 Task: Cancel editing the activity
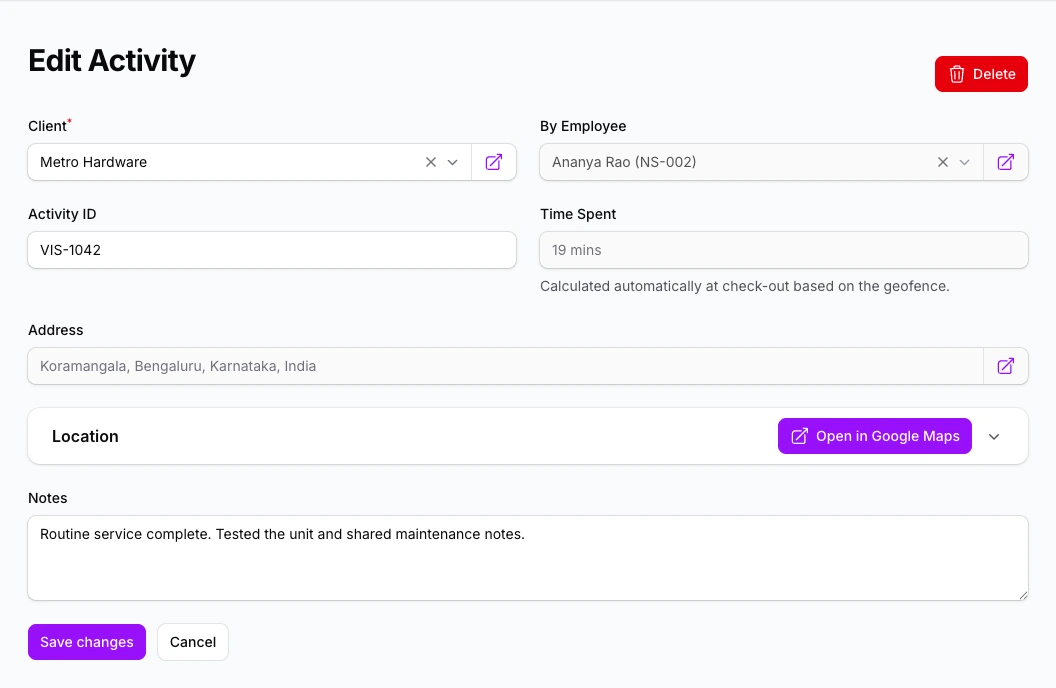pos(193,642)
